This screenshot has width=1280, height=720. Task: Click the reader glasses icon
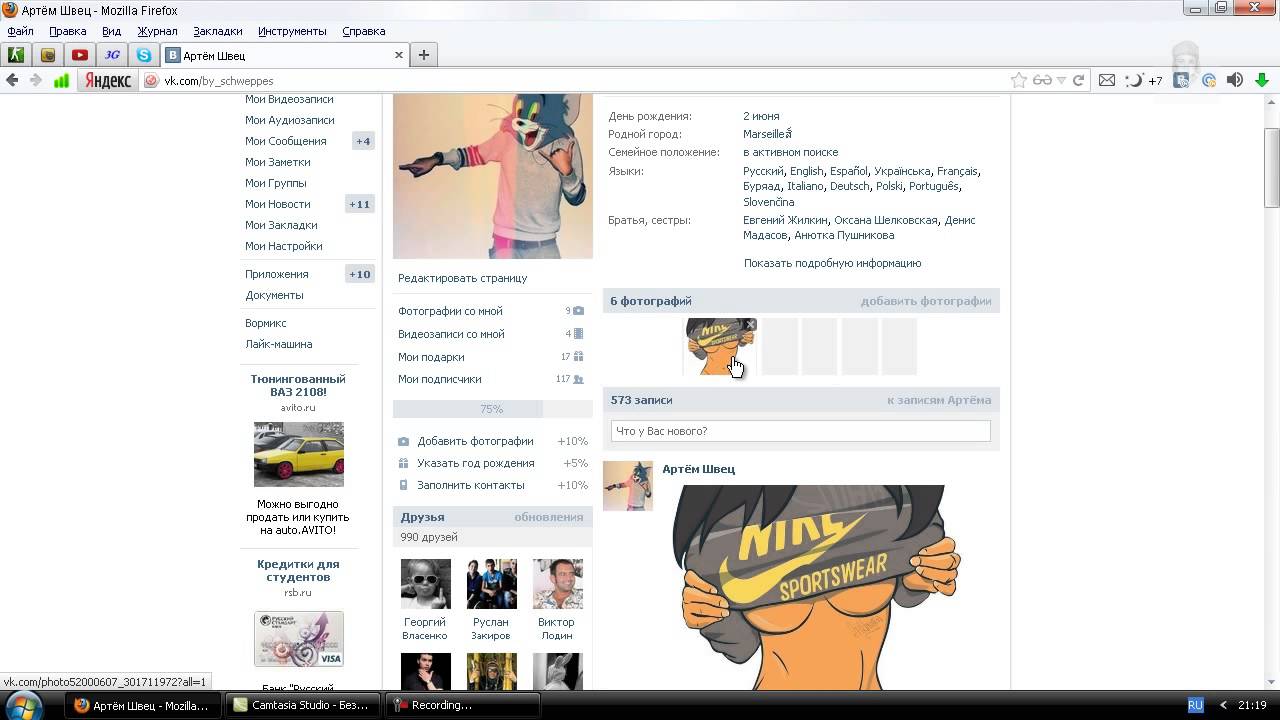click(x=1042, y=81)
